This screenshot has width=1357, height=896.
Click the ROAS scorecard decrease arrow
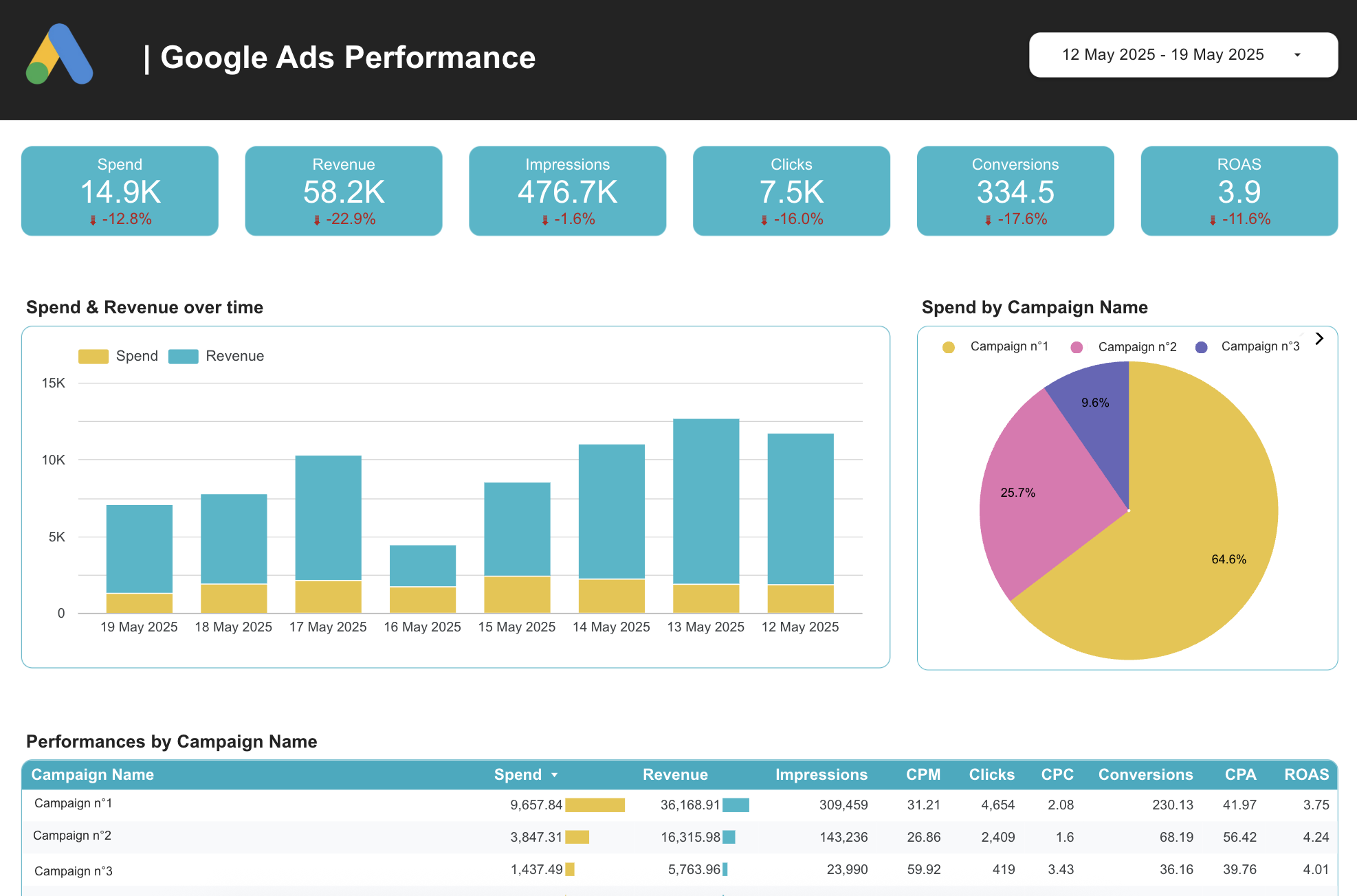pyautogui.click(x=1213, y=220)
